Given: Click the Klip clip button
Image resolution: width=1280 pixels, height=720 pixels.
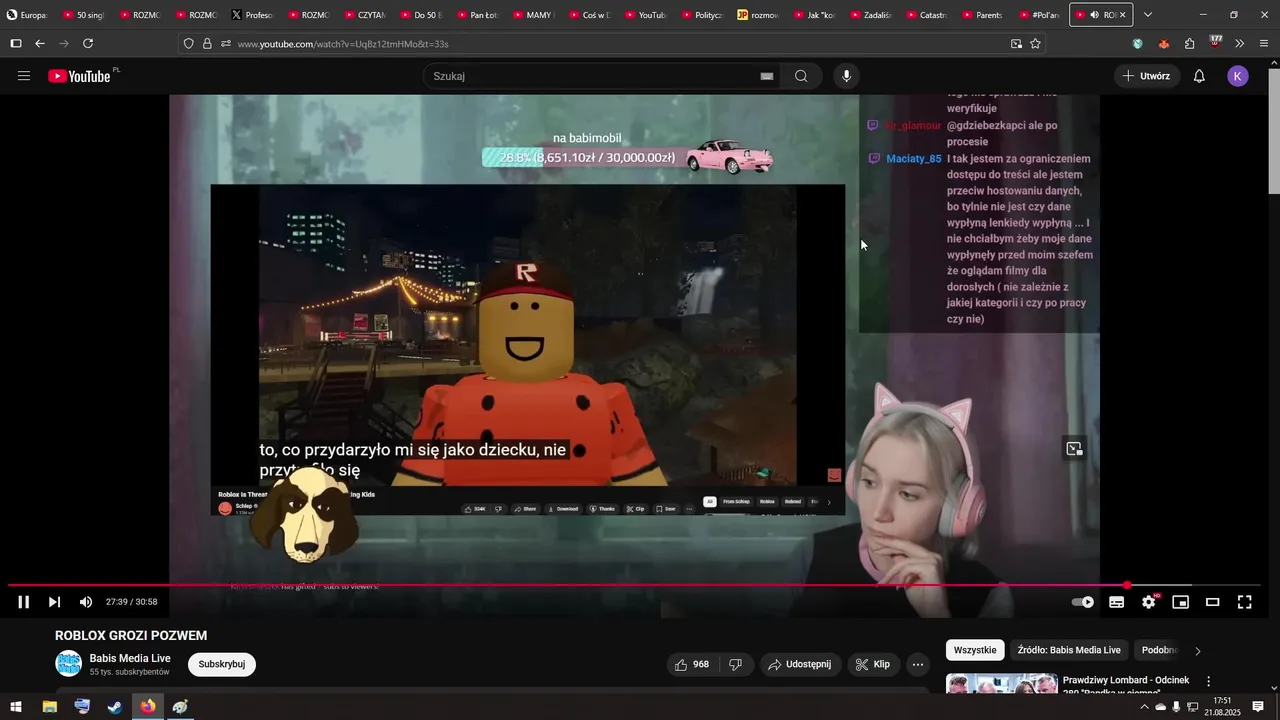Looking at the screenshot, I should point(873,664).
